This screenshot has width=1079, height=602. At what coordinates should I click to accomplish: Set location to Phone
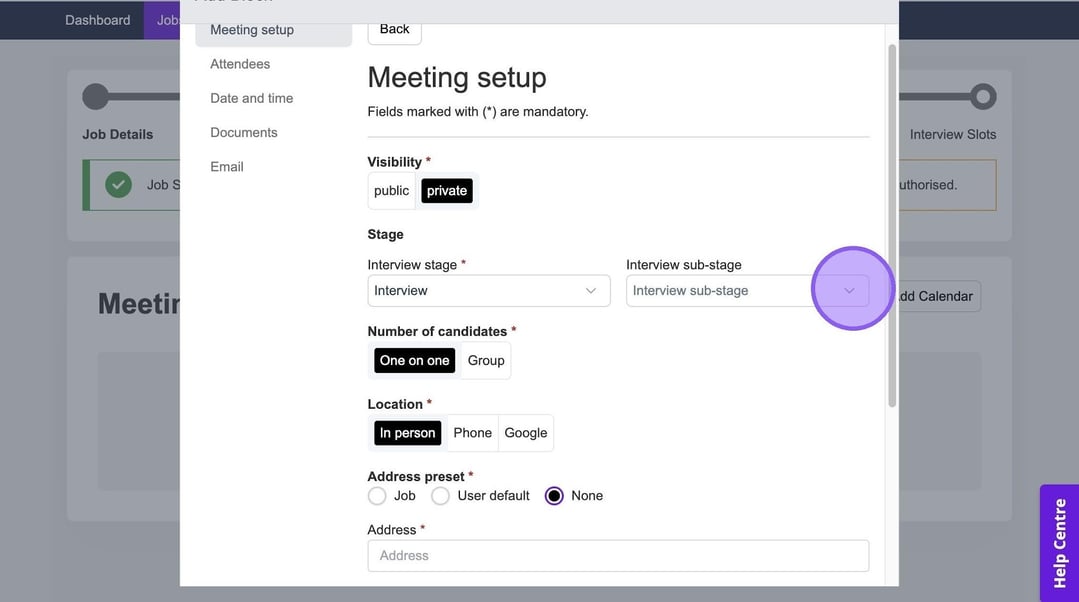472,433
